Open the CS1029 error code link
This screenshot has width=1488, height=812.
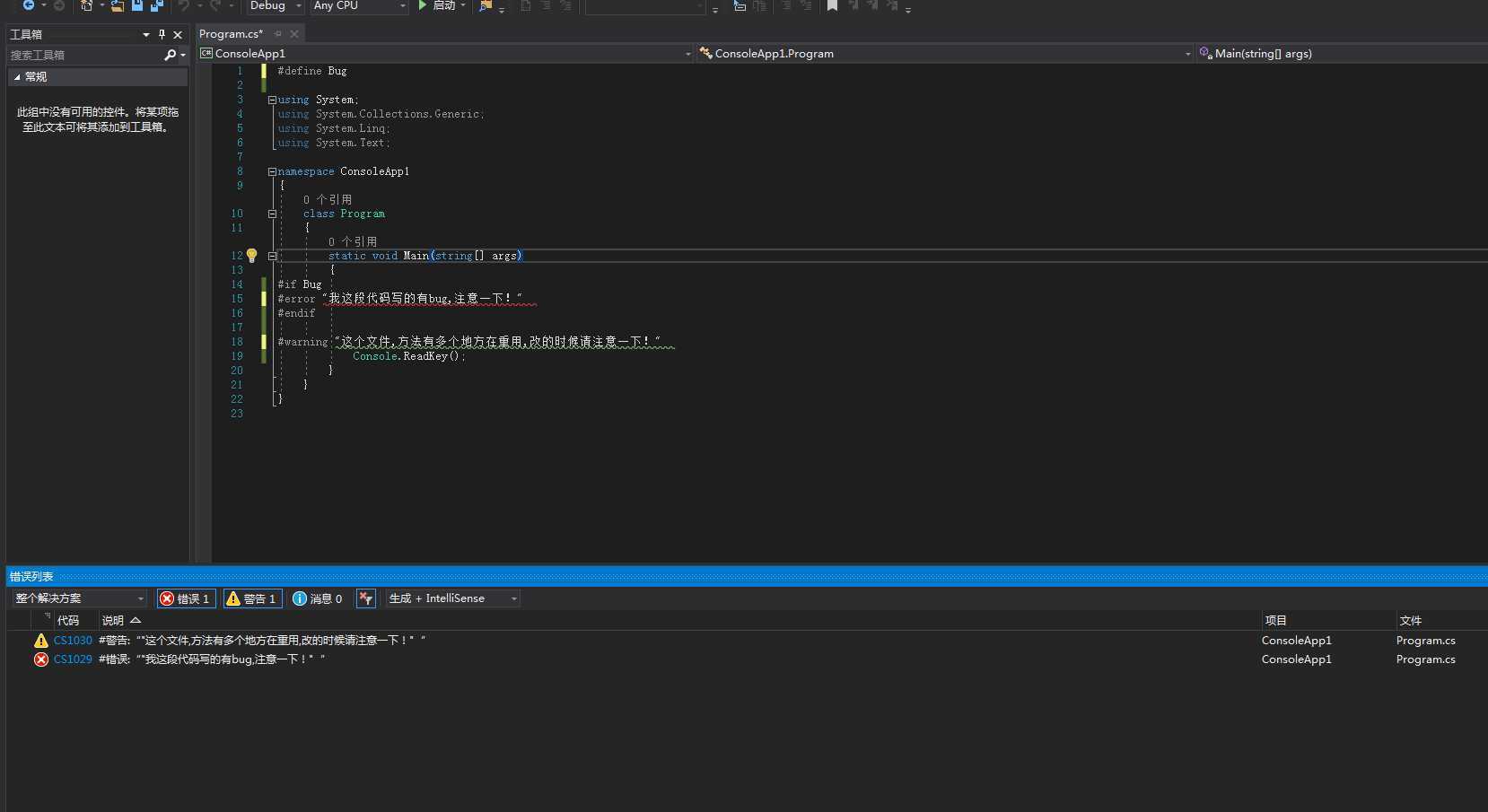click(x=73, y=659)
